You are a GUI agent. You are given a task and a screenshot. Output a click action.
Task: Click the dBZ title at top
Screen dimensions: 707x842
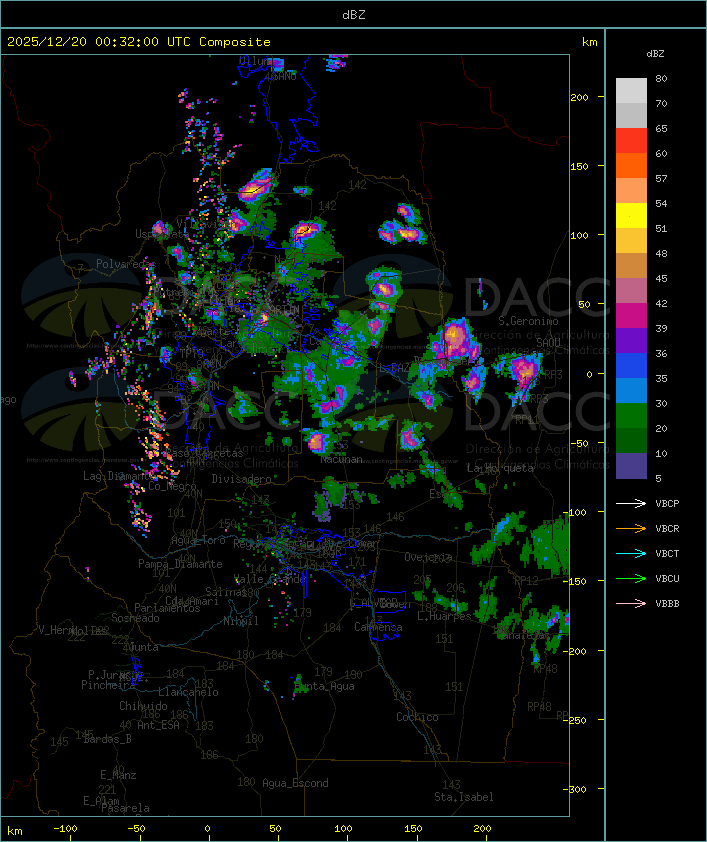[354, 15]
